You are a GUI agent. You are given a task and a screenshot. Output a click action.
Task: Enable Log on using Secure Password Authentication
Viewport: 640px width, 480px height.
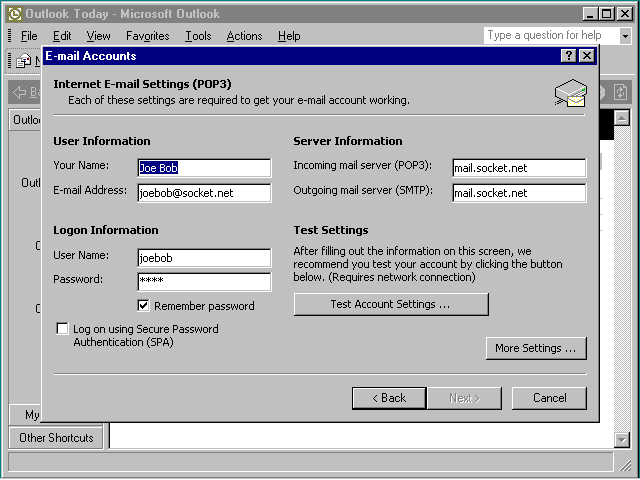[x=63, y=329]
